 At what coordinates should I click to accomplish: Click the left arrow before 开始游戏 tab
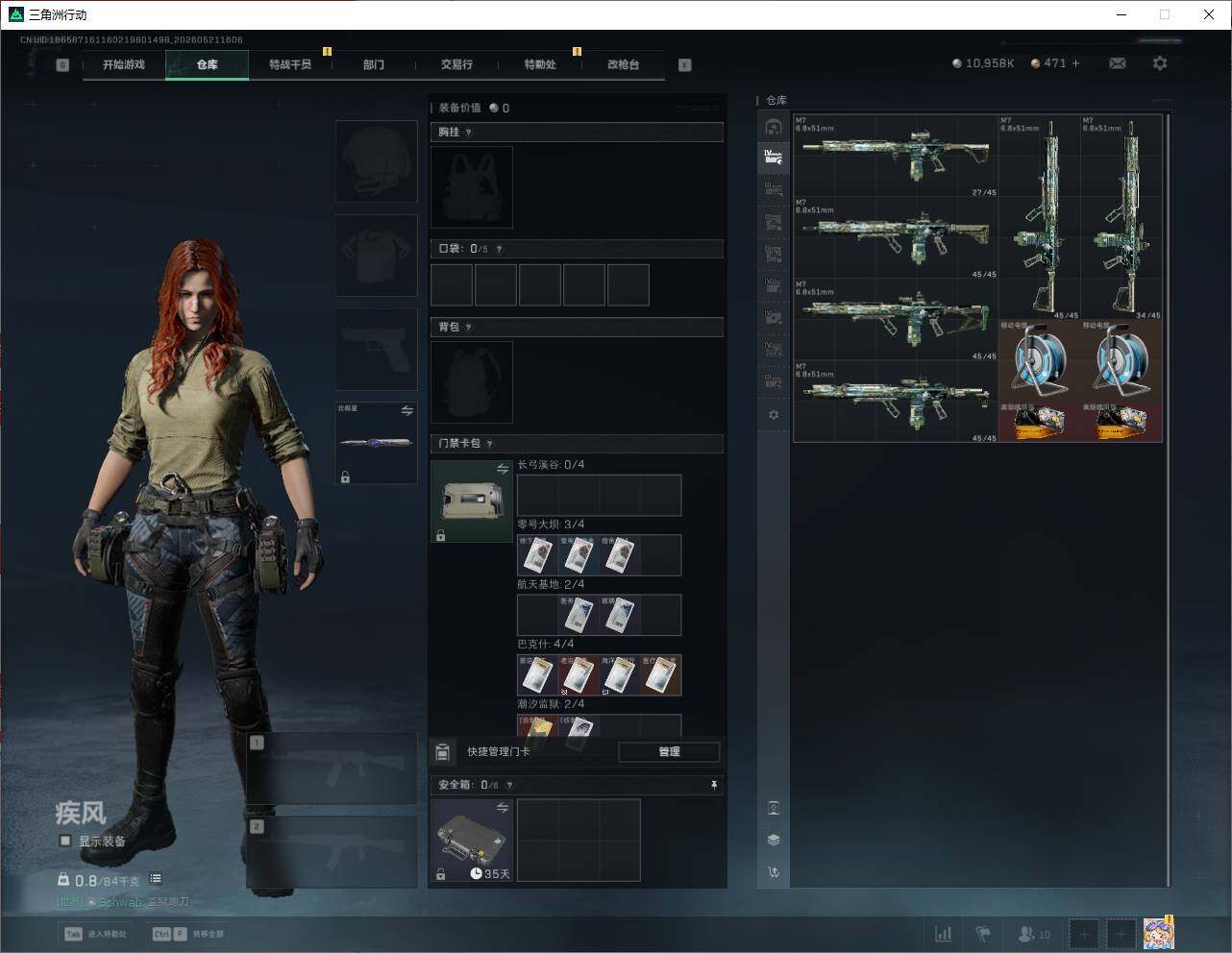62,65
